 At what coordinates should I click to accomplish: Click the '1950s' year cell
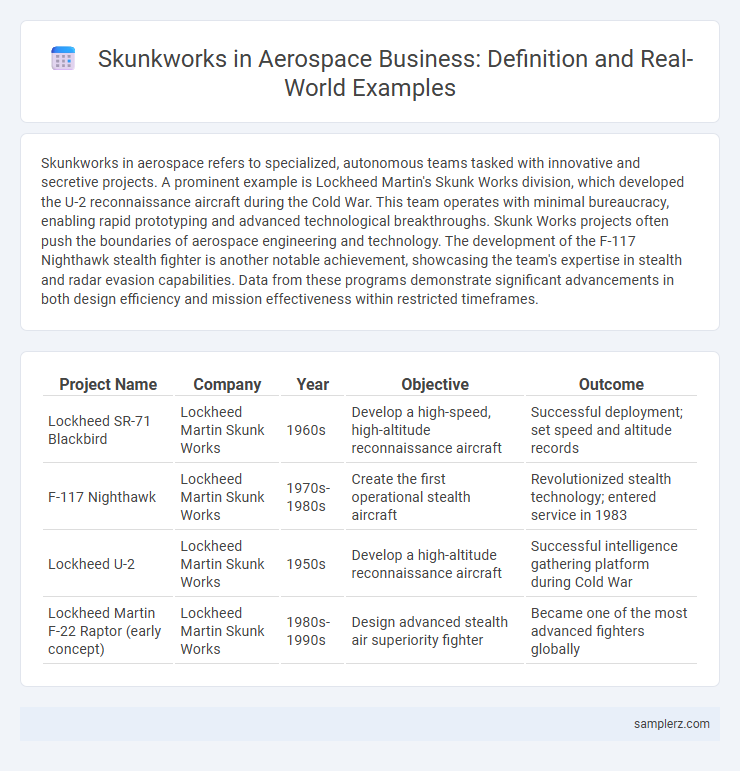click(x=312, y=563)
